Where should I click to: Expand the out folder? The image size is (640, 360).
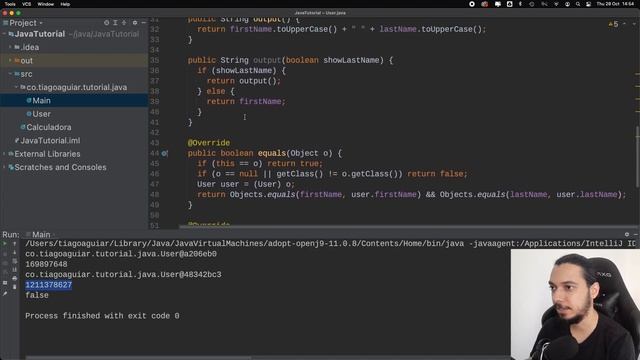click(10, 60)
